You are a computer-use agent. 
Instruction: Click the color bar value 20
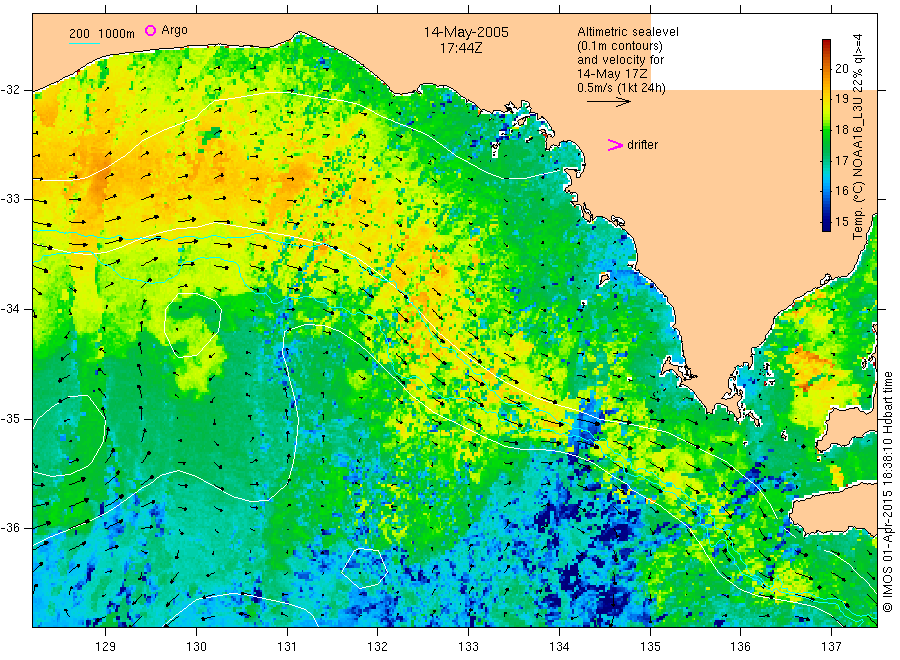842,68
